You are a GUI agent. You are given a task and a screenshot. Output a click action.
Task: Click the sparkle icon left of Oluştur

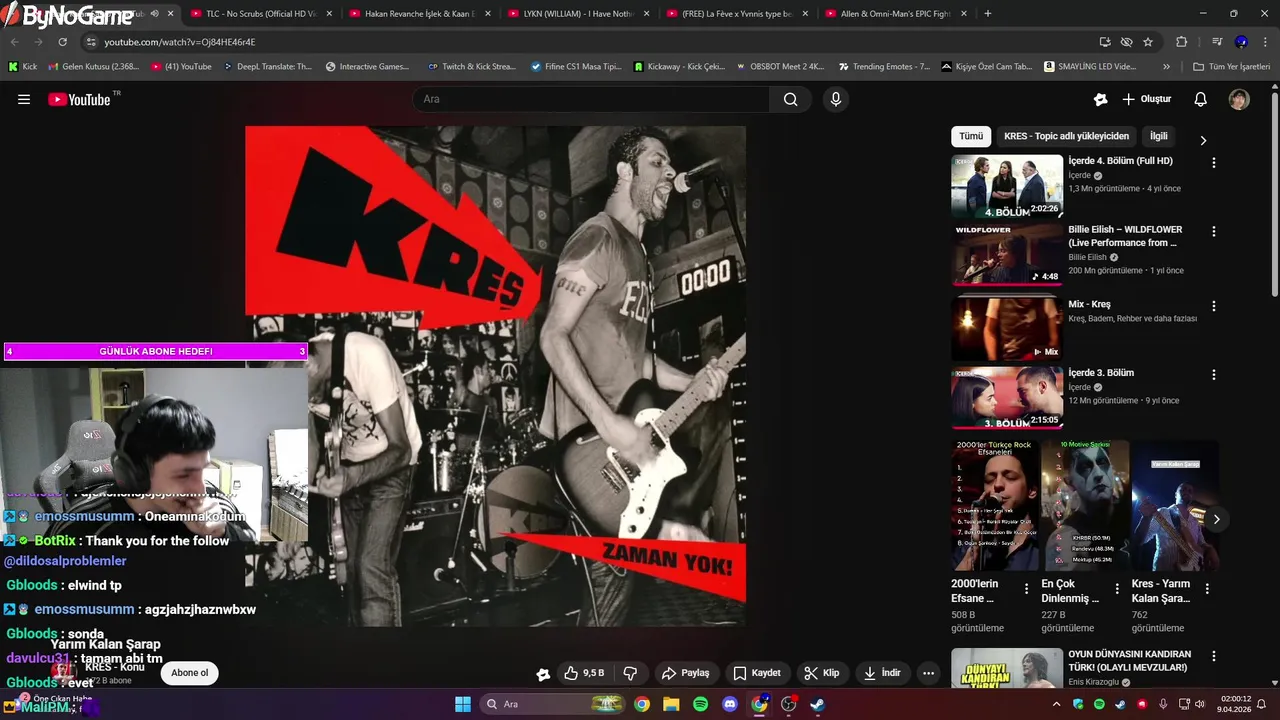[1101, 99]
